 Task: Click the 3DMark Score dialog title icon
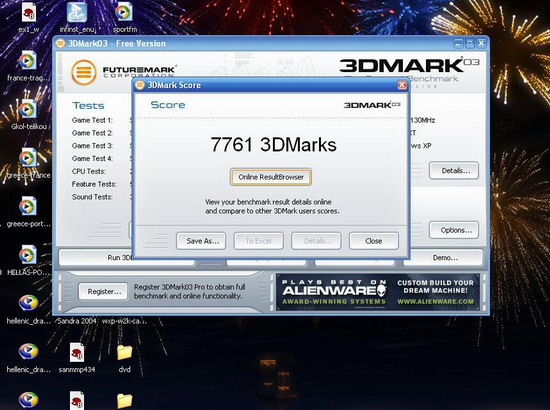140,85
